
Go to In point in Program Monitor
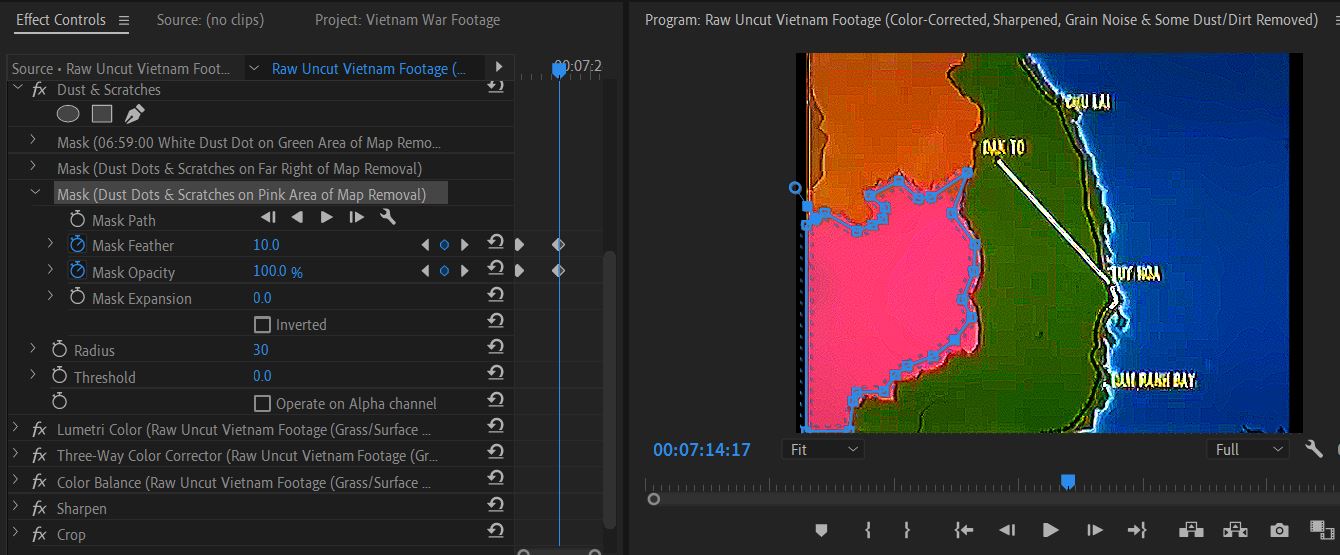point(964,530)
